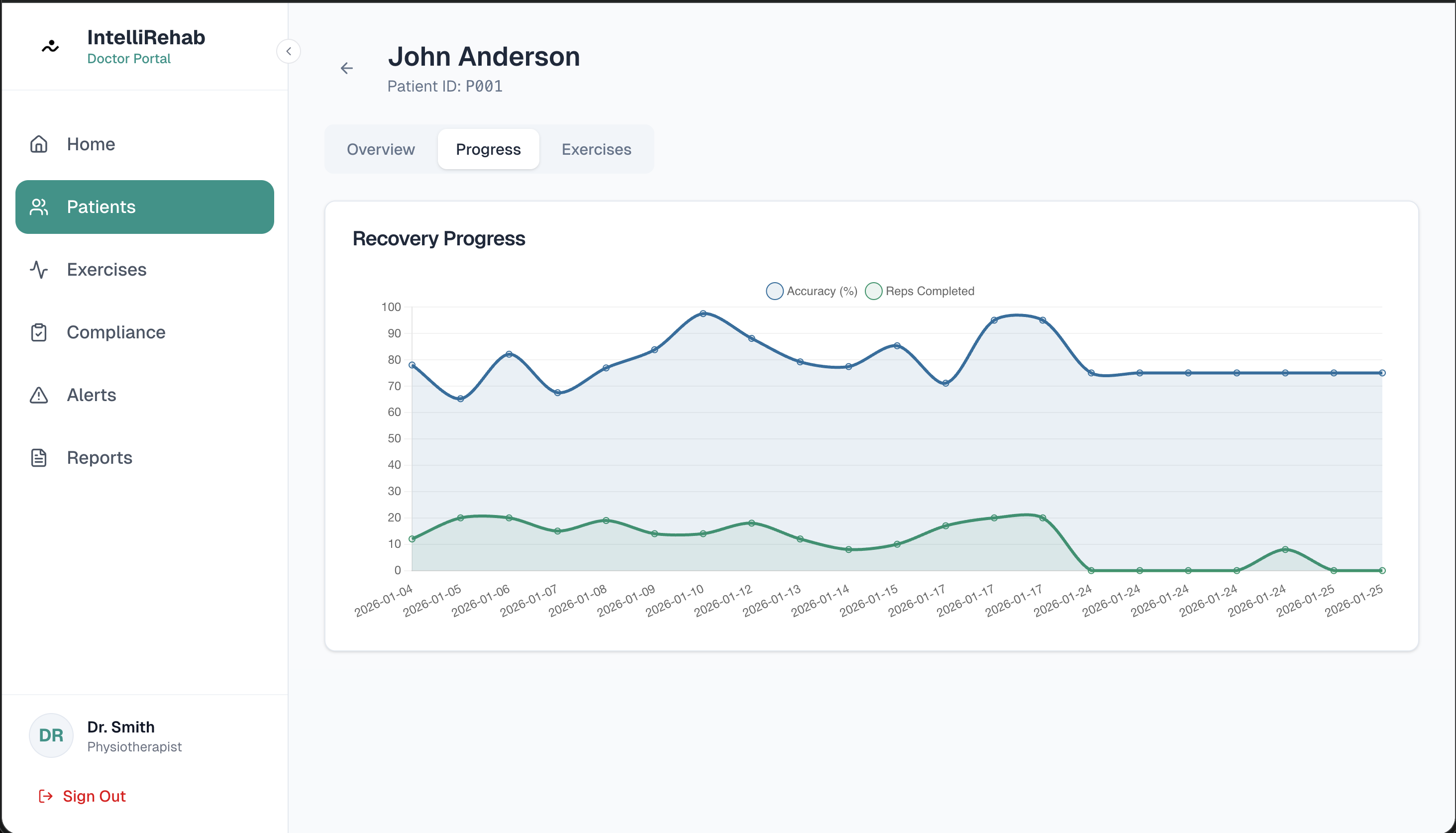The width and height of the screenshot is (1456, 833).
Task: Open the Exercises tab for patient
Action: coord(596,149)
